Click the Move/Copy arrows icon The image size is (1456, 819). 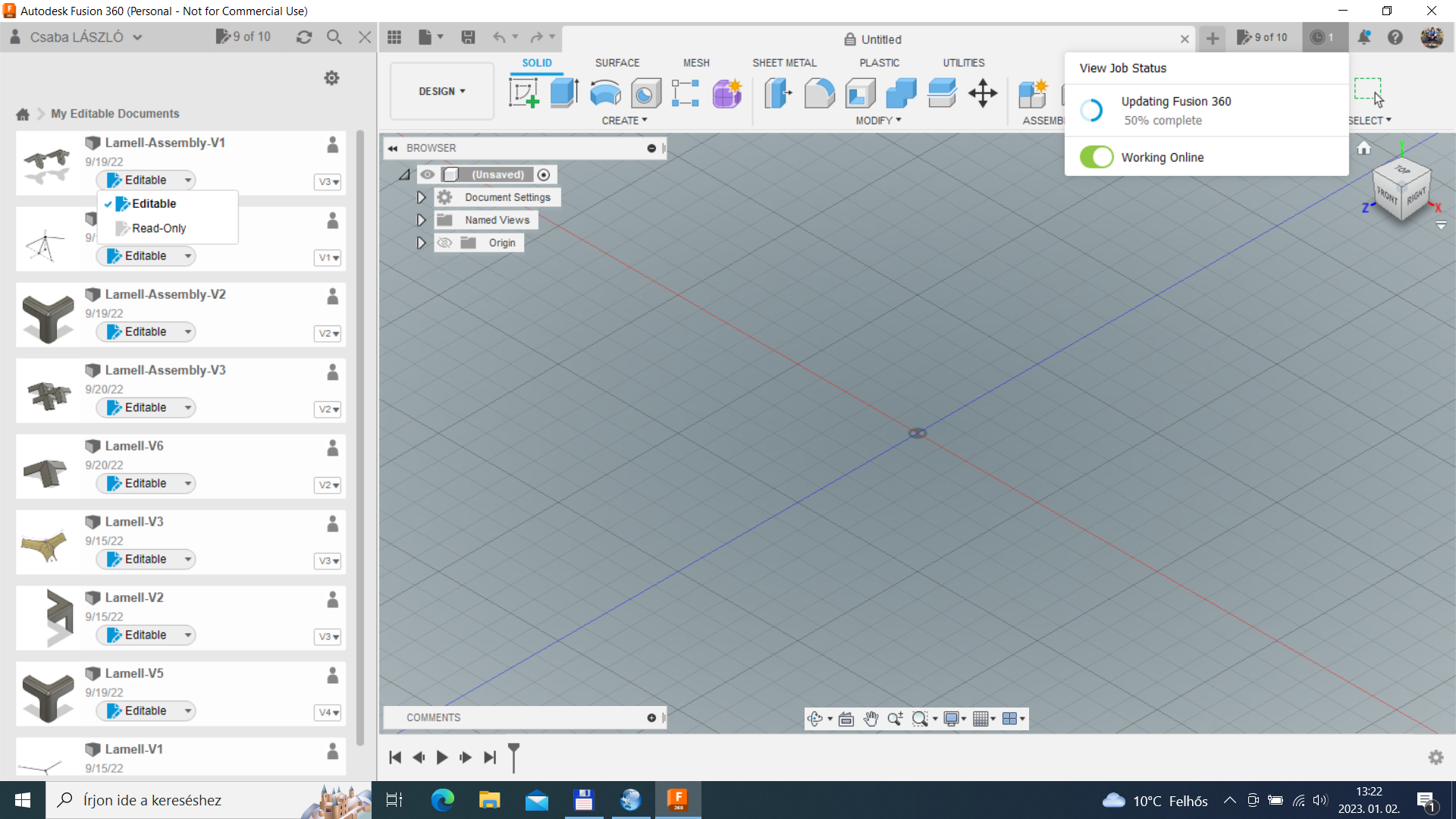point(983,93)
